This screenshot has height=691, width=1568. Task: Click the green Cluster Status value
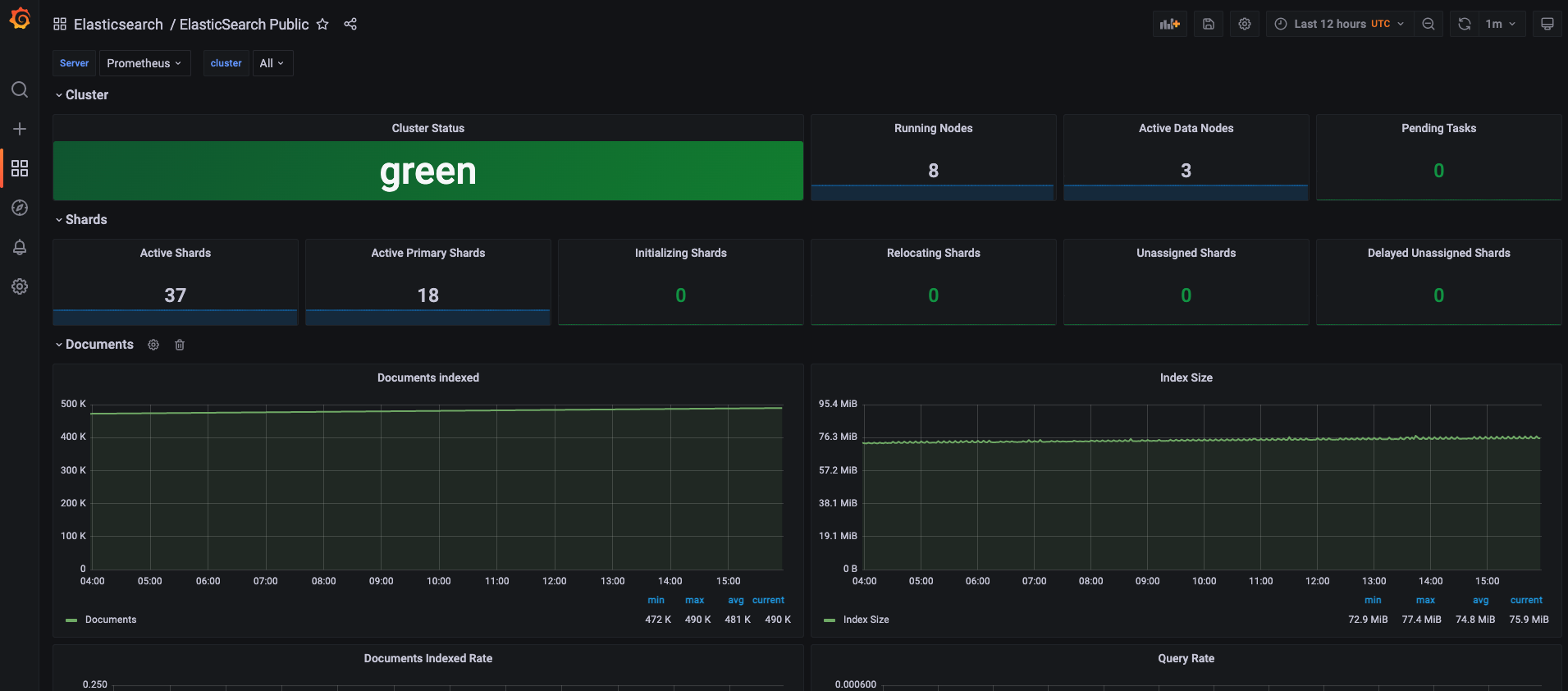click(x=428, y=172)
